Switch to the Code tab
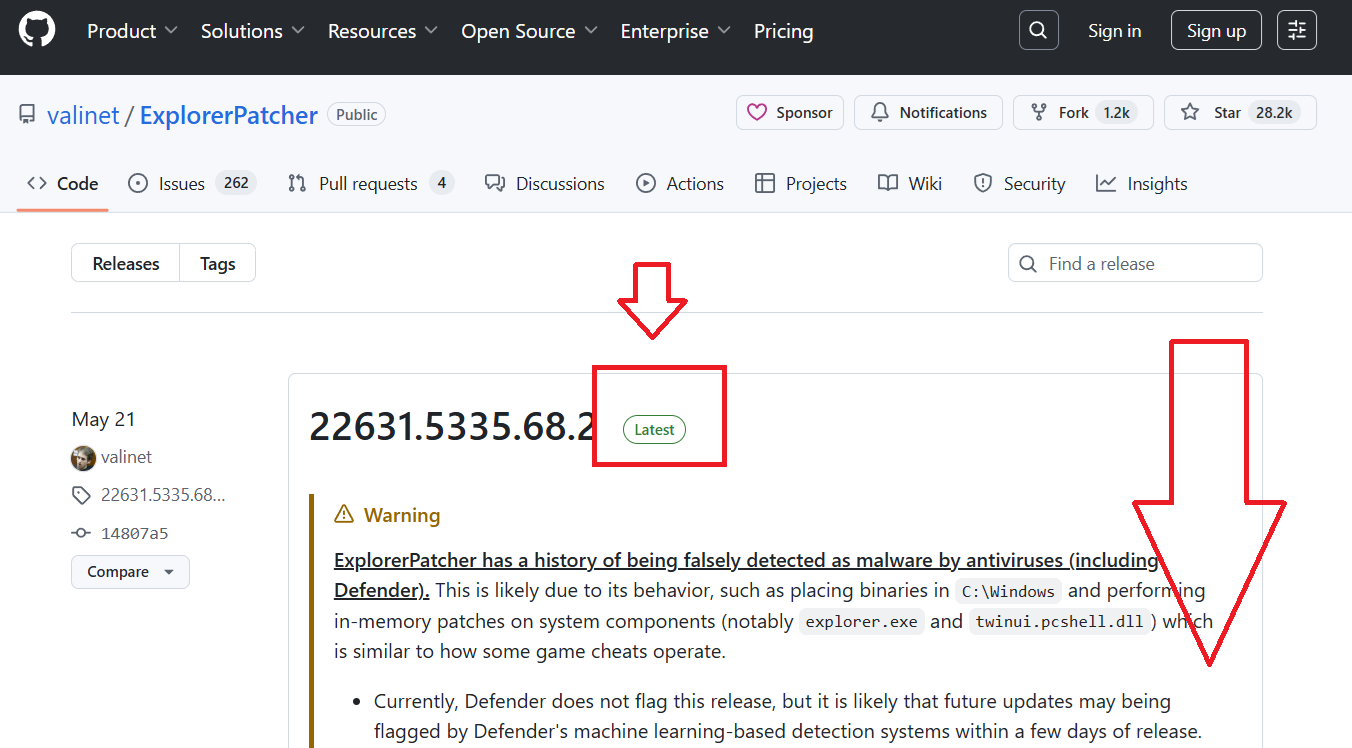Screen dimensions: 1352x748 tap(63, 184)
